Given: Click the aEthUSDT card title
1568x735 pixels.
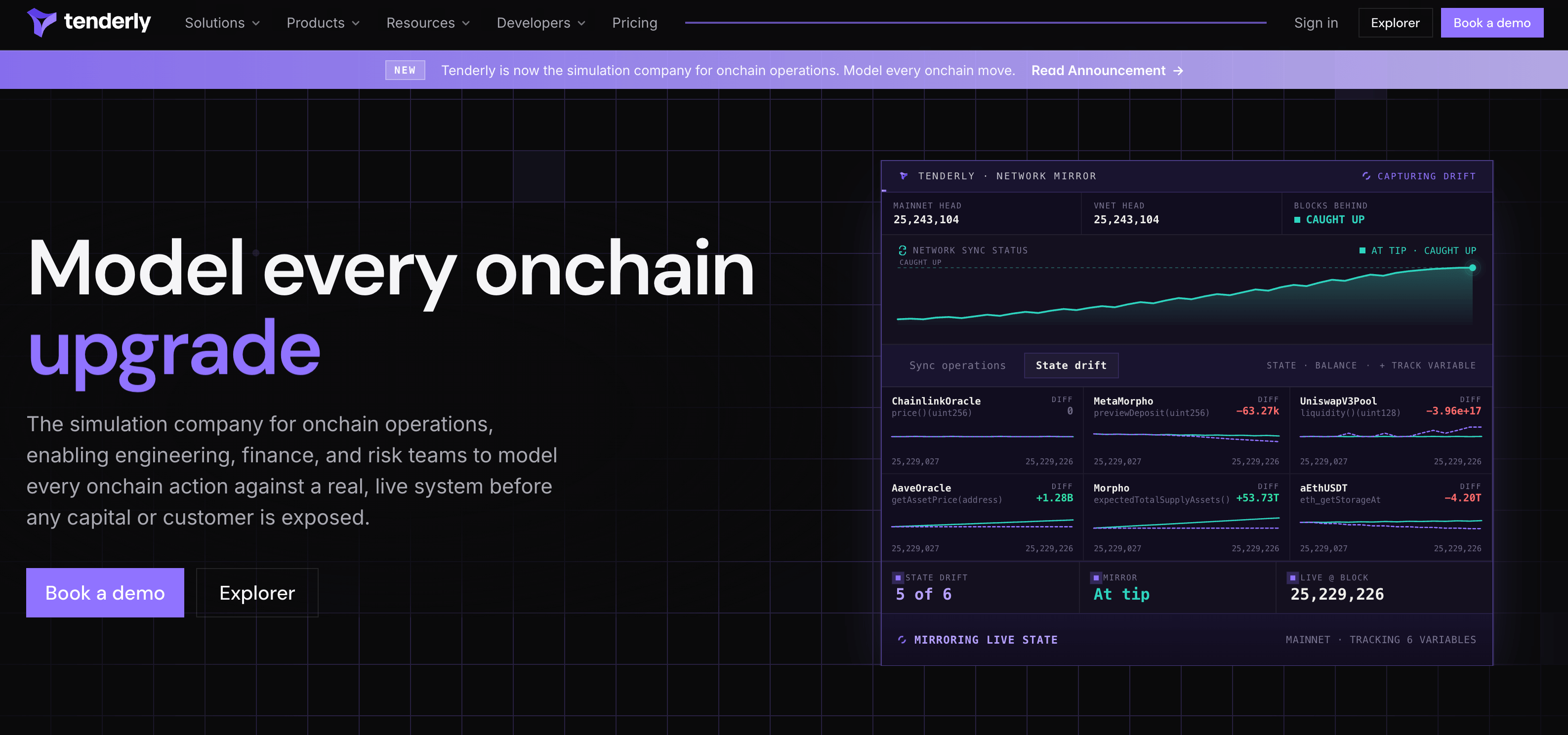Looking at the screenshot, I should (x=1323, y=488).
